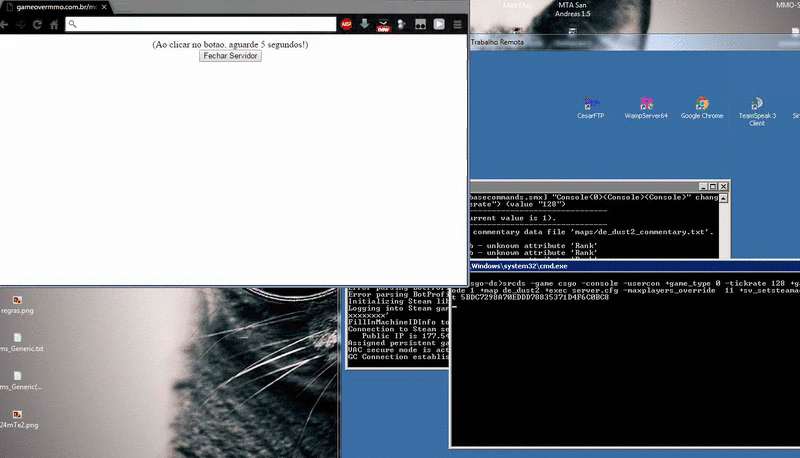Viewport: 800px width, 458px height.
Task: Click the blue download arrow extension icon
Action: (364, 24)
